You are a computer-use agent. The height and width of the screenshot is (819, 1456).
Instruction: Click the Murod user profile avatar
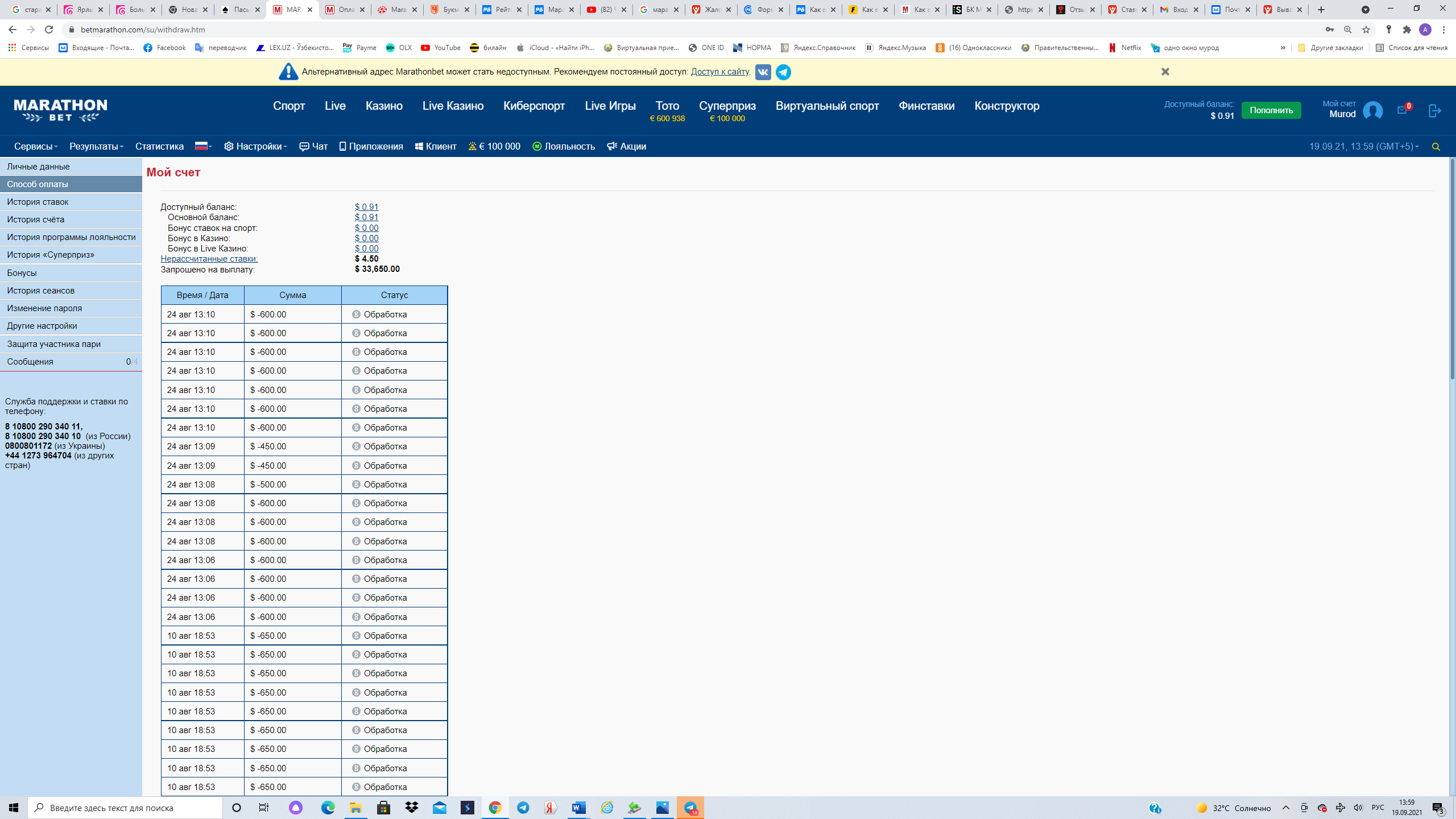[1372, 110]
